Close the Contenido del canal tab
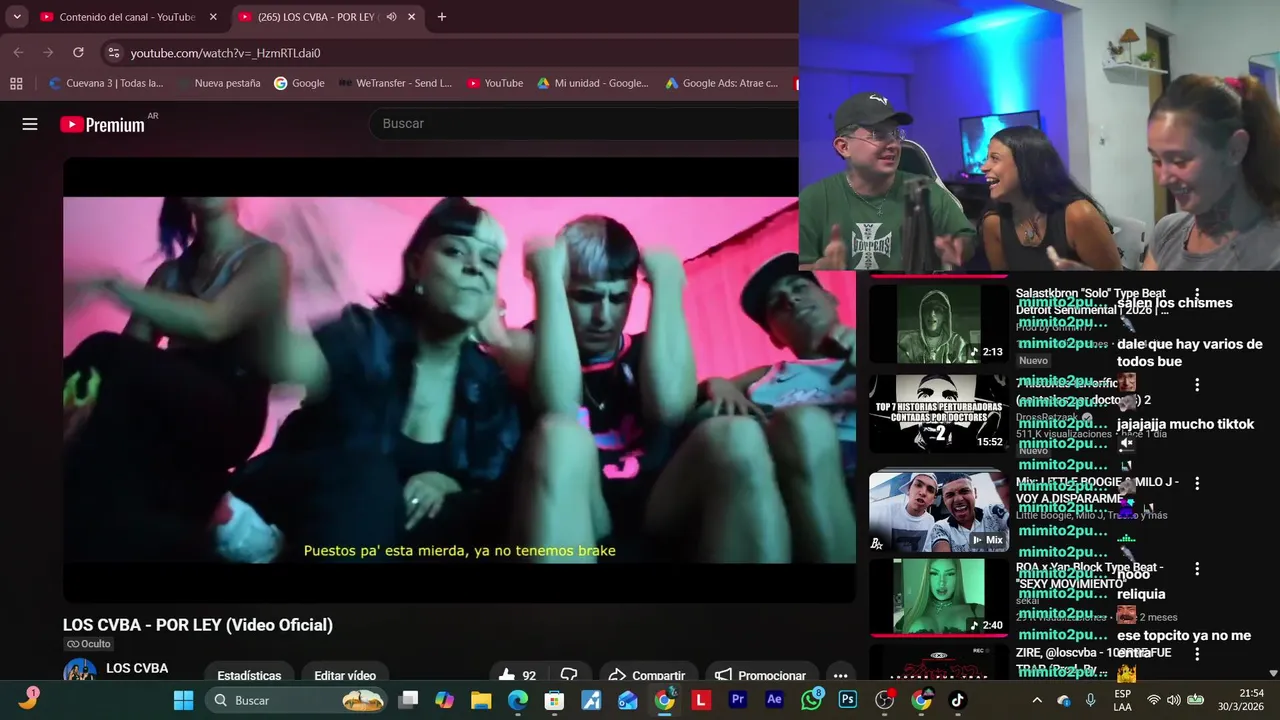 coord(213,17)
